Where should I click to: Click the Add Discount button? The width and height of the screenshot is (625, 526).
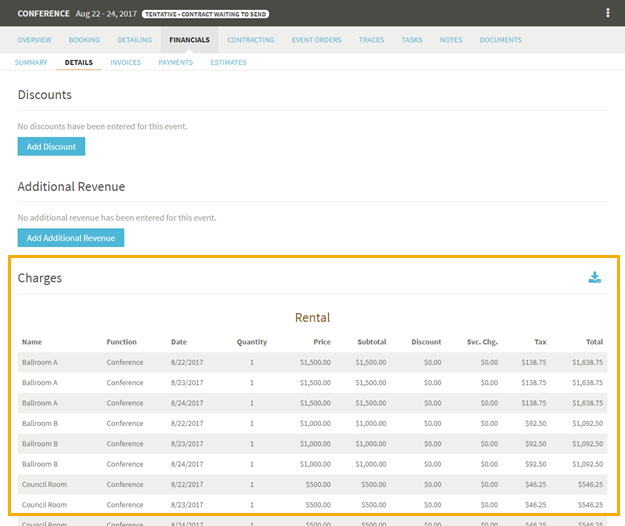pos(51,147)
